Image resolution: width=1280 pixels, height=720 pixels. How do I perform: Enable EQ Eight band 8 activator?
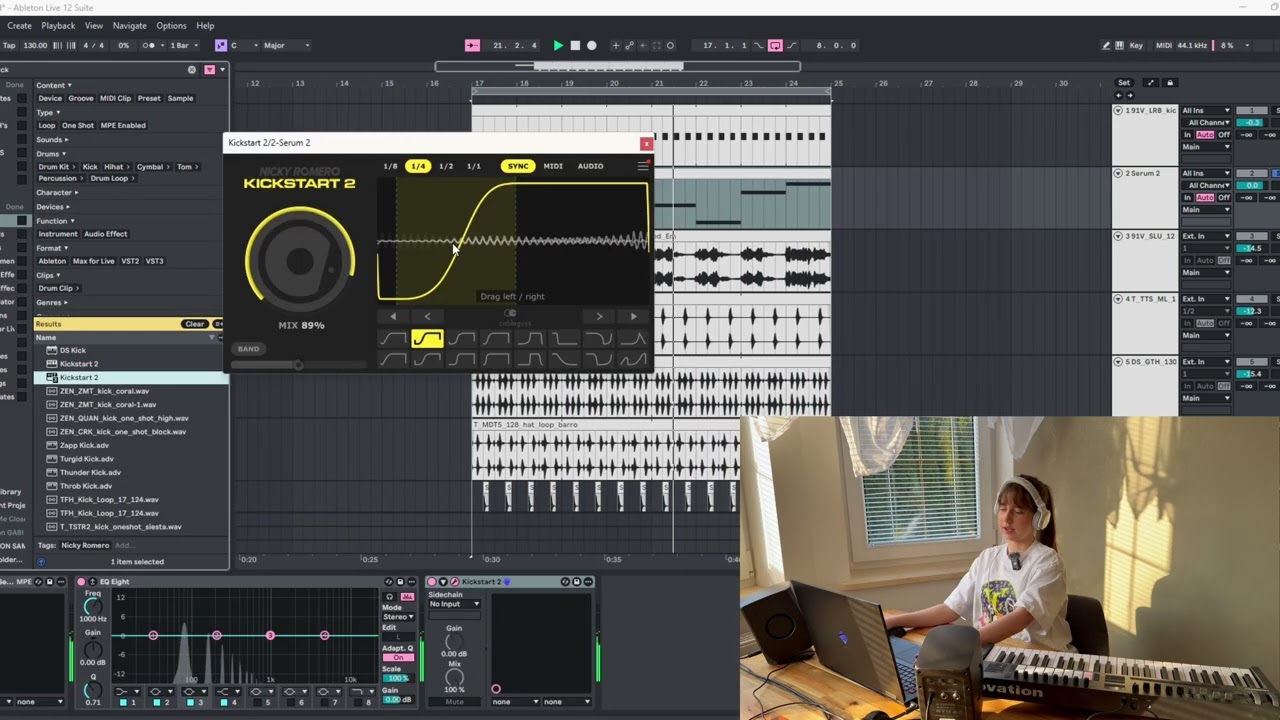pos(359,702)
